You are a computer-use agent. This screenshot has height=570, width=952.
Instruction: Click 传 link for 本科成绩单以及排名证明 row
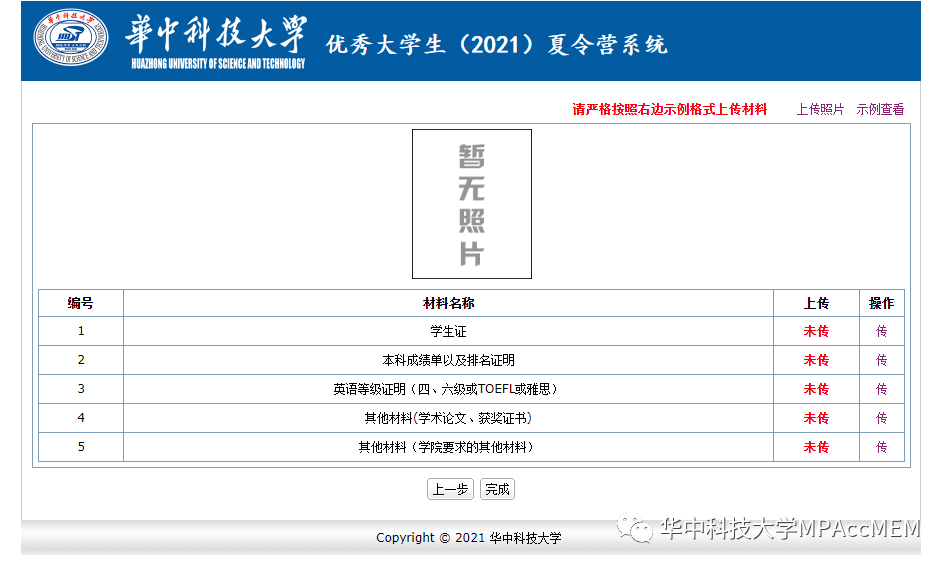[x=882, y=360]
